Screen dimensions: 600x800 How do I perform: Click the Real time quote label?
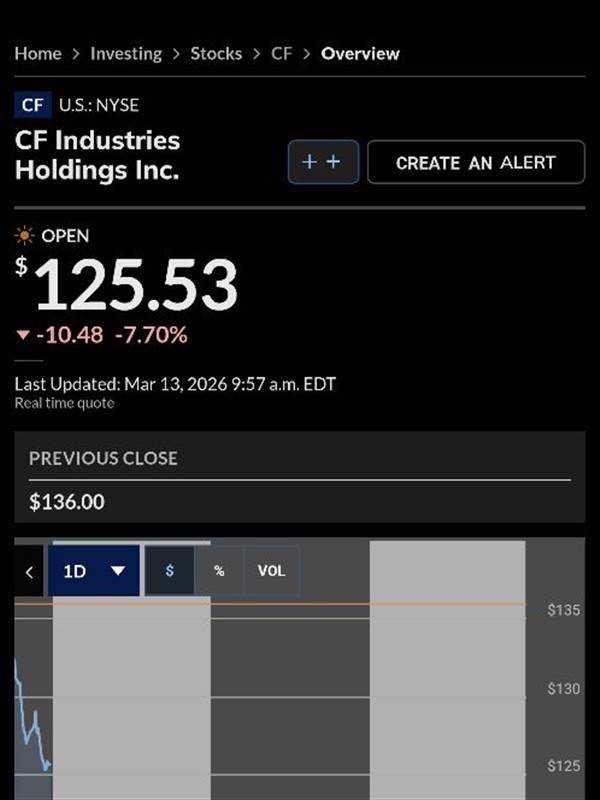64,403
